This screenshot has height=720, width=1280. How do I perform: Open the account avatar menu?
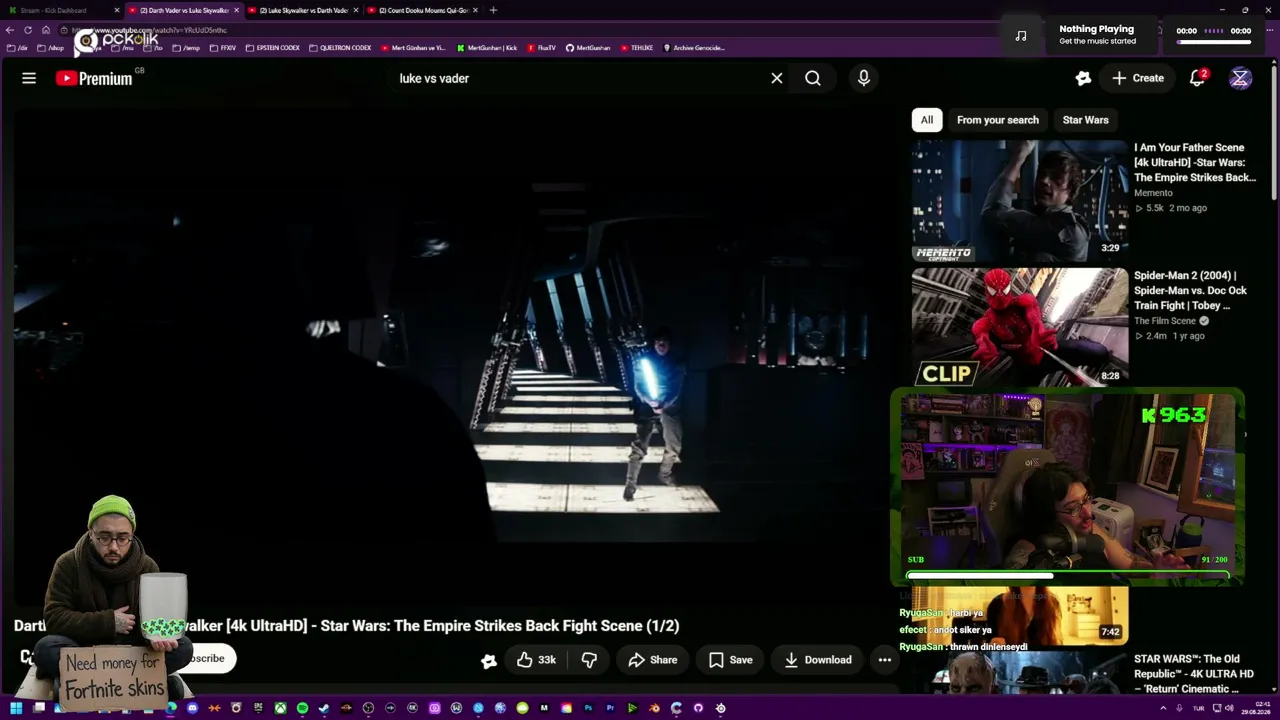(1240, 78)
